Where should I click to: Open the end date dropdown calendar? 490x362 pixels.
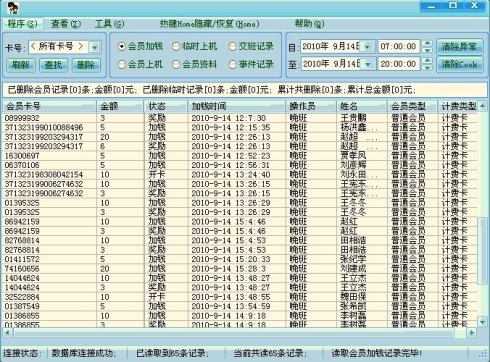point(367,64)
